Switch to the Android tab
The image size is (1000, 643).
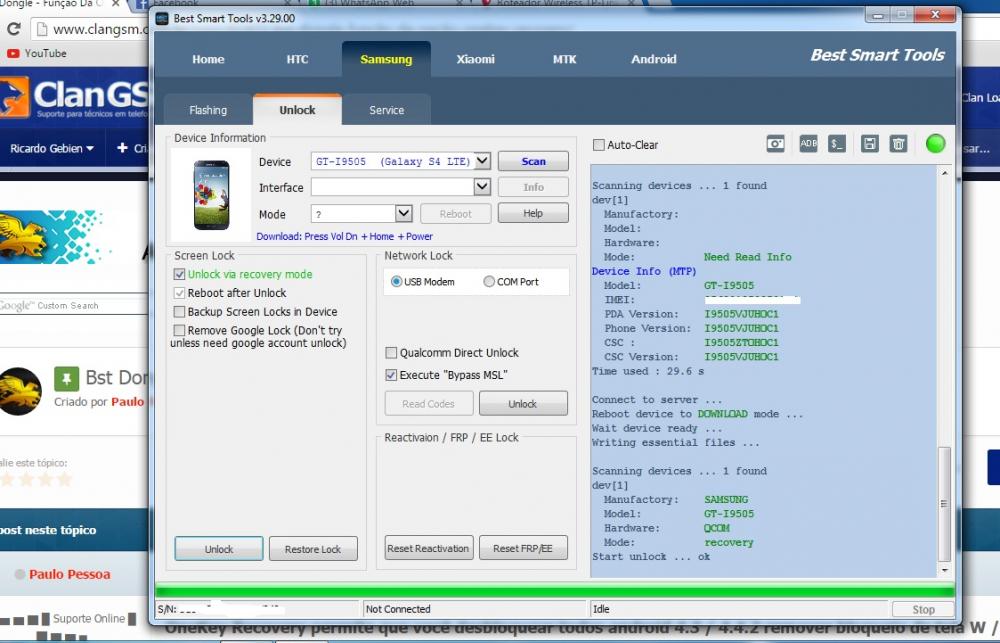[x=654, y=59]
